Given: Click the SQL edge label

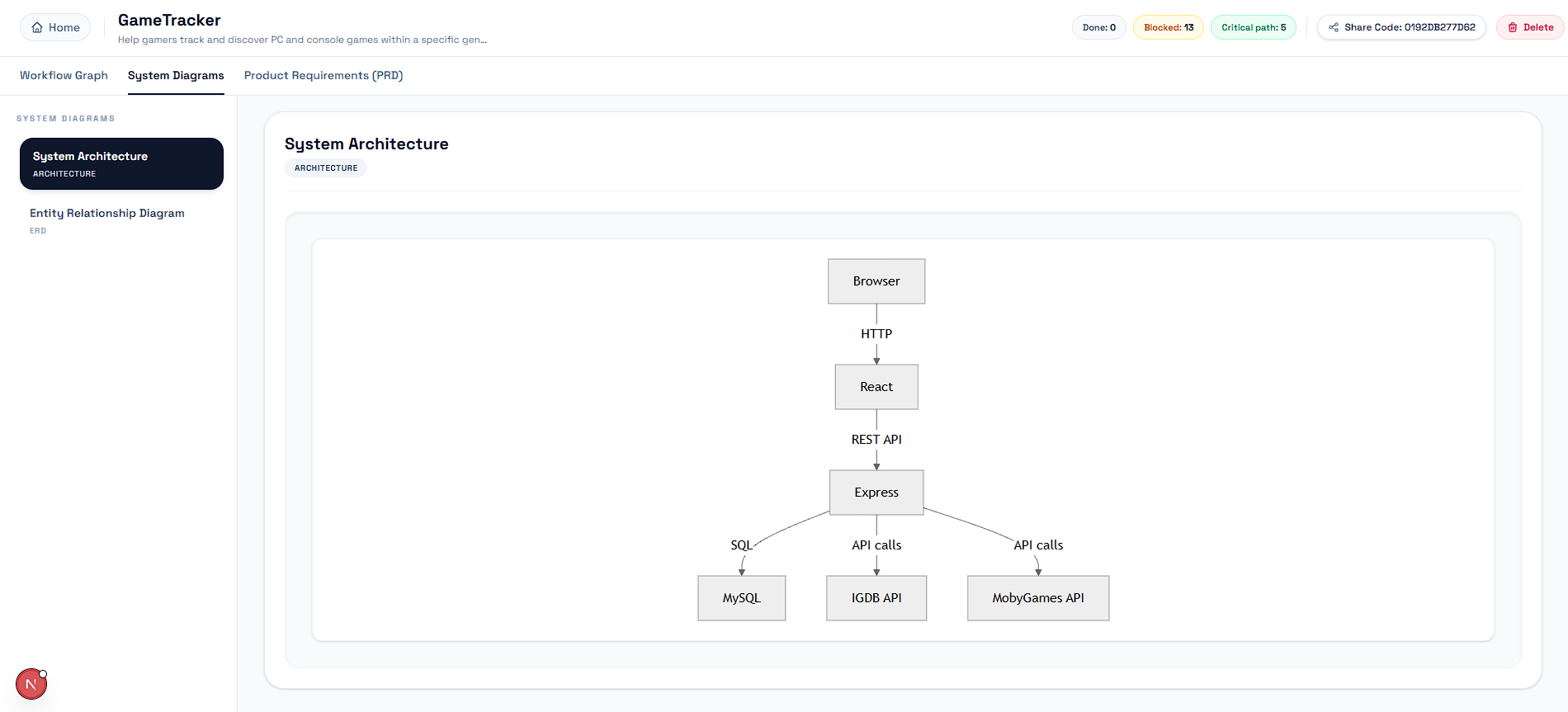Looking at the screenshot, I should point(741,545).
